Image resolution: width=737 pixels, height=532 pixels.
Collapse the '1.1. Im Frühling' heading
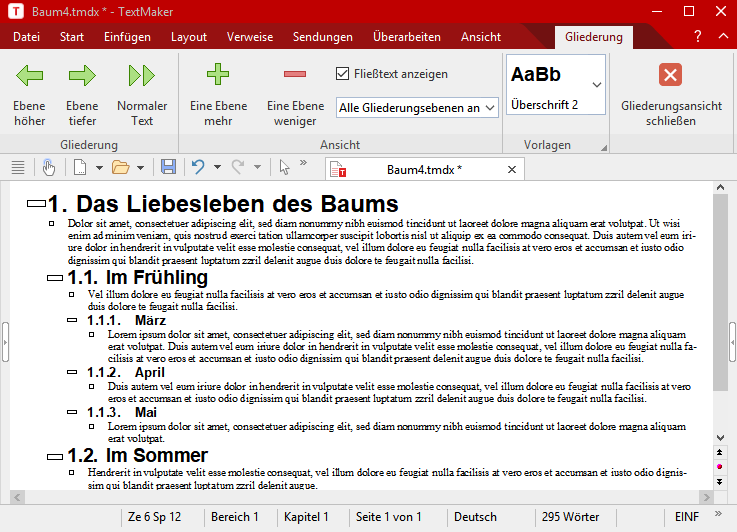pyautogui.click(x=55, y=278)
